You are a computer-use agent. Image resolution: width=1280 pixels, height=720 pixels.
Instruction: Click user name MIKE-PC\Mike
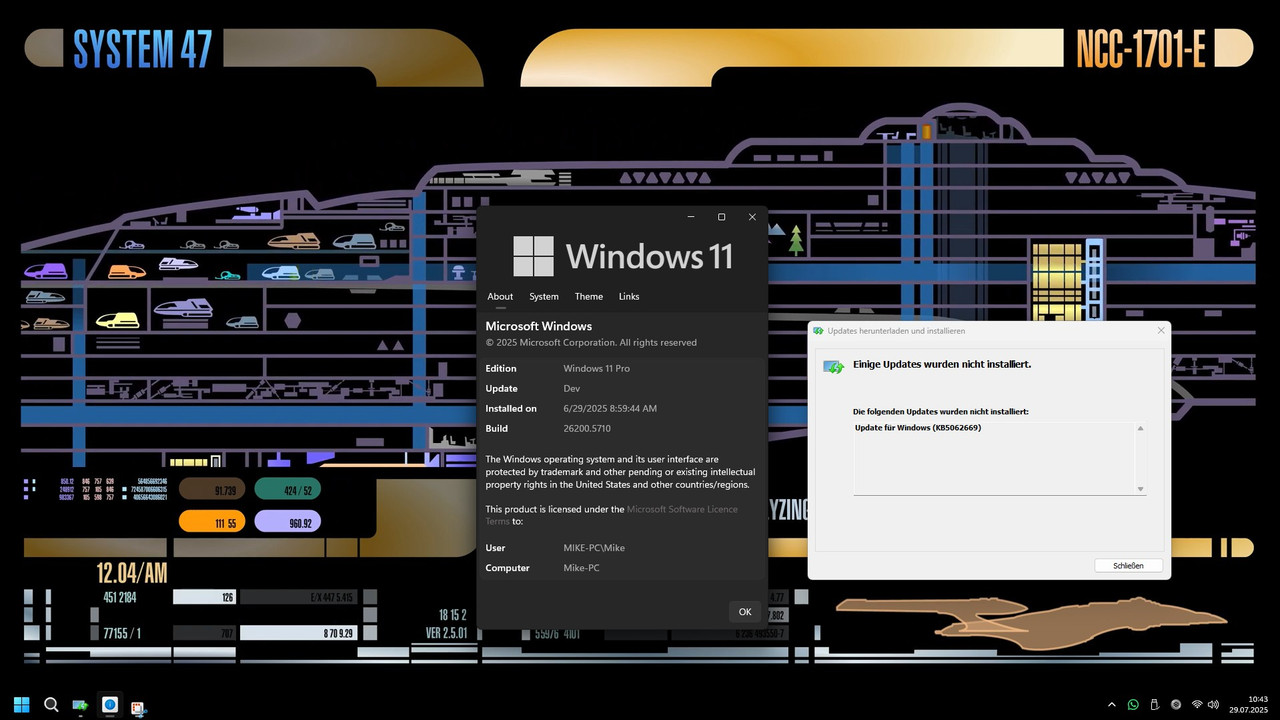coord(595,548)
